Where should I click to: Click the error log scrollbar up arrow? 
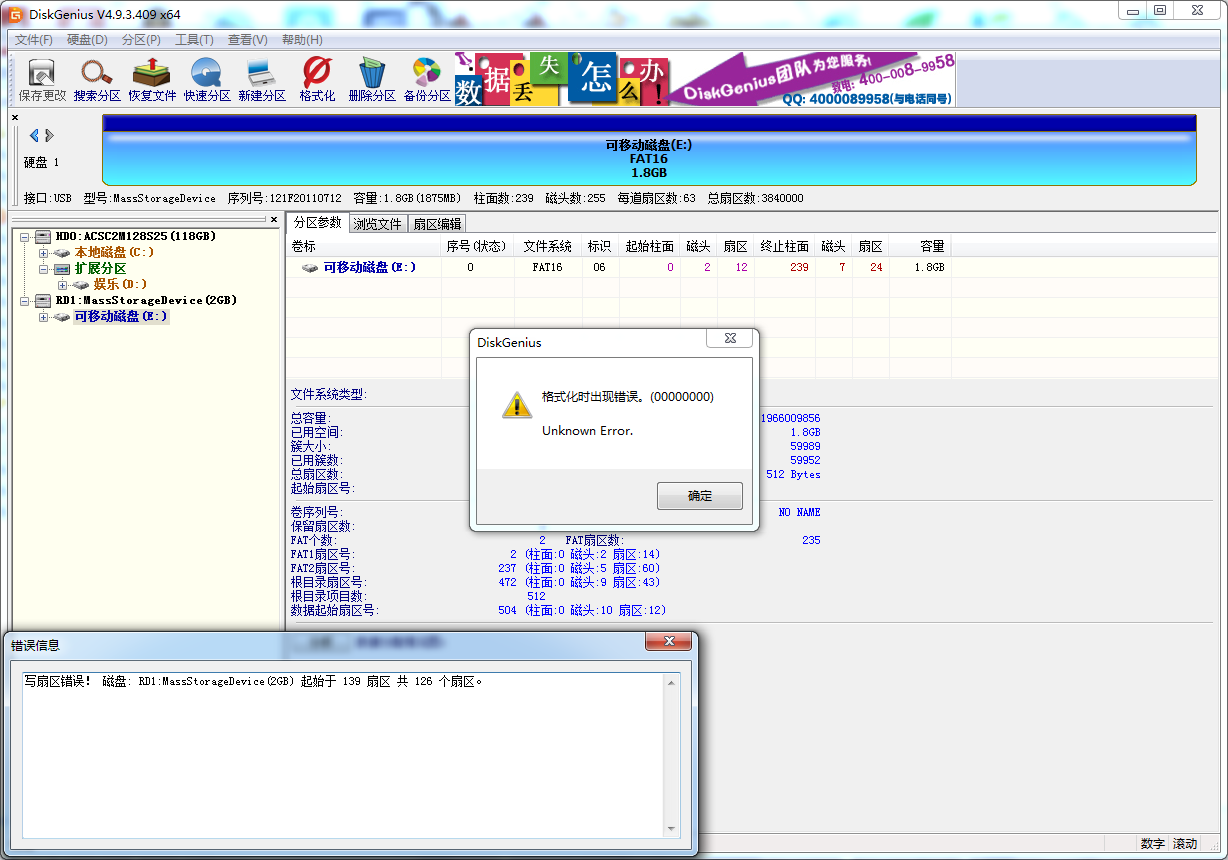click(x=672, y=683)
